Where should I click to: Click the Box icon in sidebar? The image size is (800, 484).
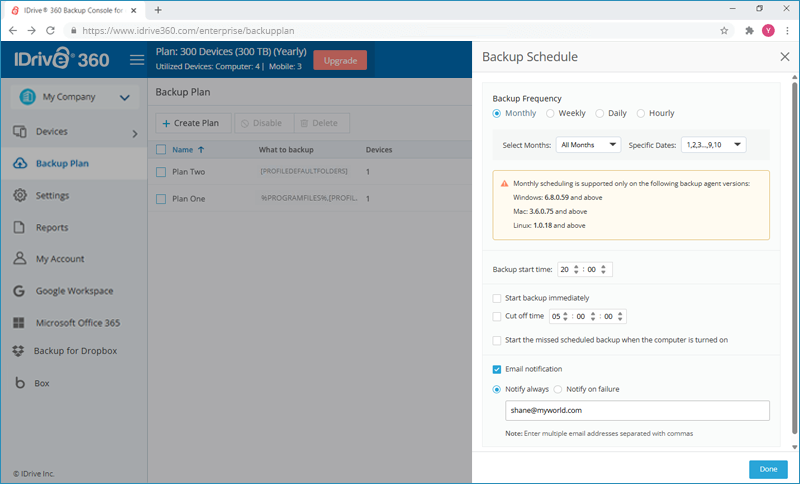click(x=19, y=383)
